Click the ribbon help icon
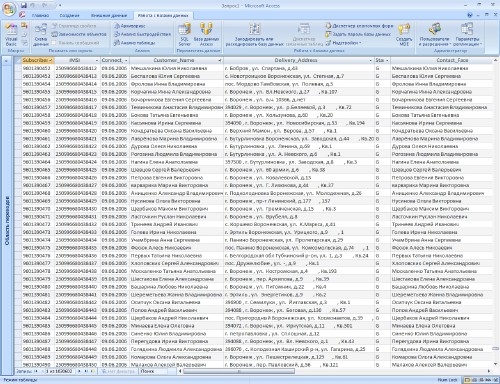Screen dimensions: 500x384 click(470, 15)
